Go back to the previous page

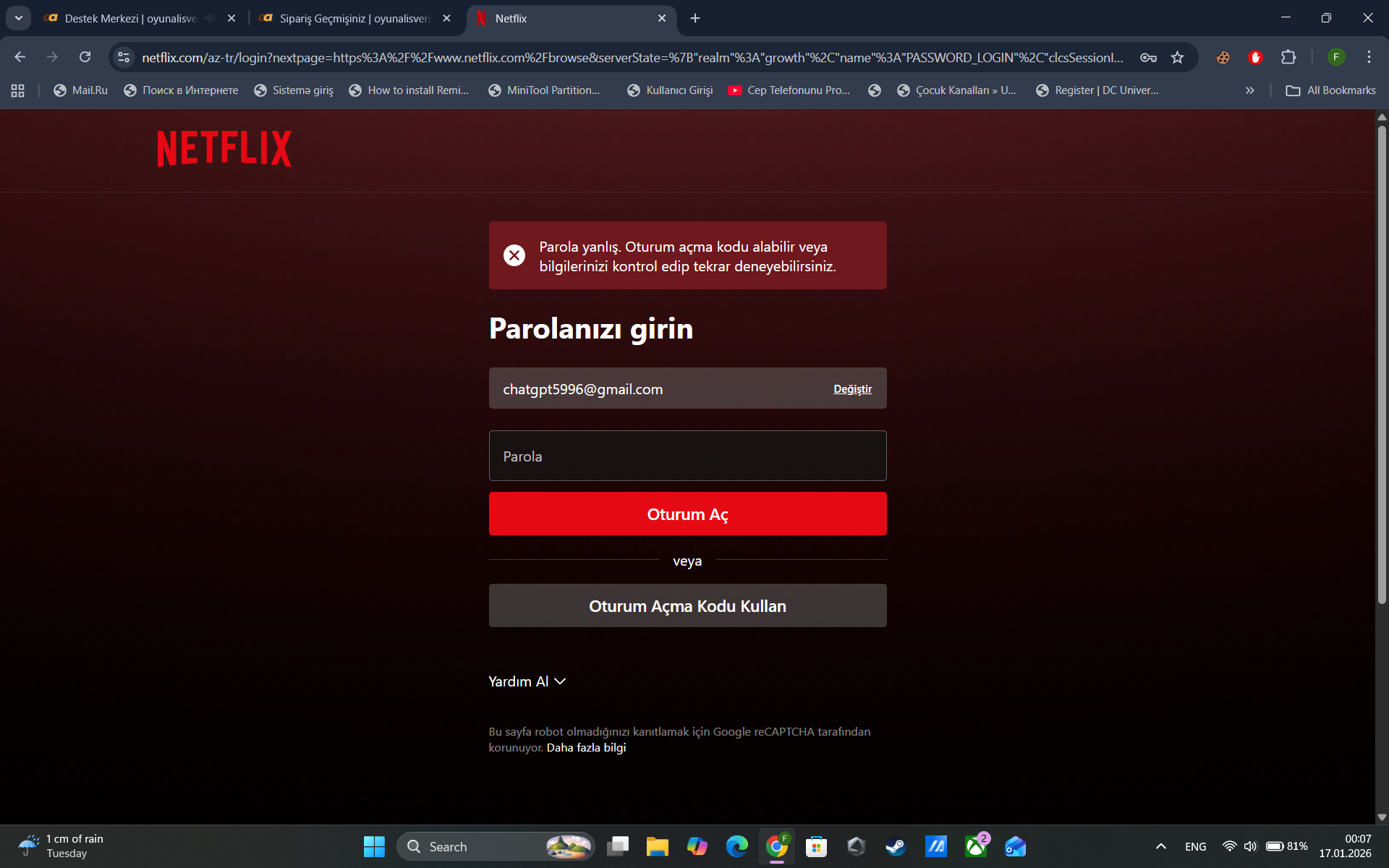point(20,57)
